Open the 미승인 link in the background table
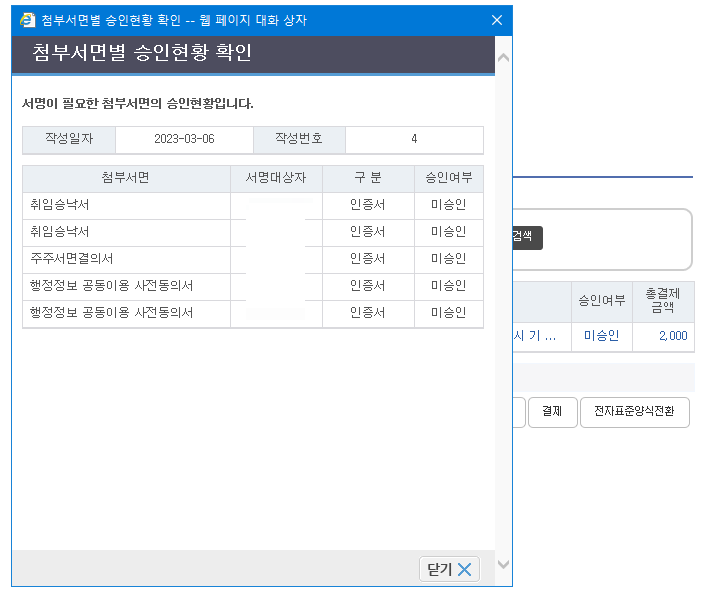This screenshot has height=596, width=728. tap(602, 336)
